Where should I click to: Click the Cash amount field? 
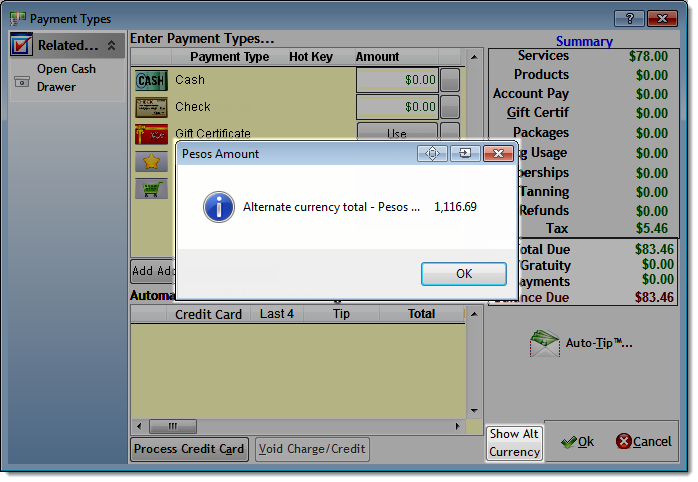tap(397, 80)
